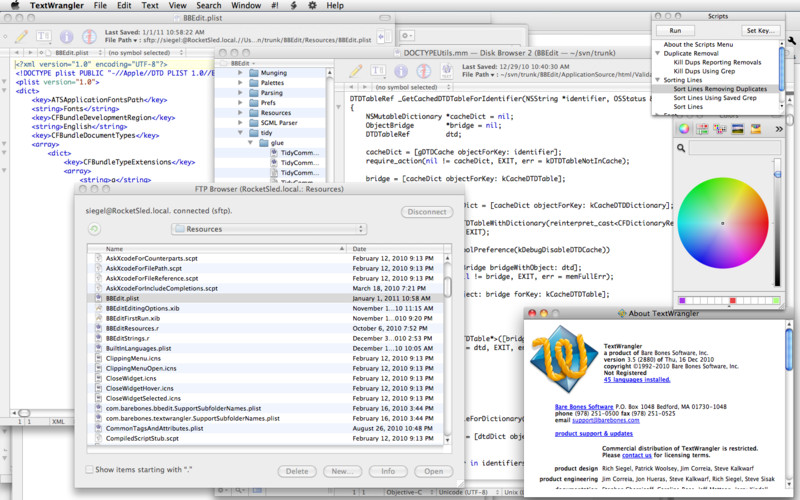Click text options icon in DOCTYPEUtils.mm window
Image resolution: width=800 pixels, height=500 pixels.
point(378,71)
